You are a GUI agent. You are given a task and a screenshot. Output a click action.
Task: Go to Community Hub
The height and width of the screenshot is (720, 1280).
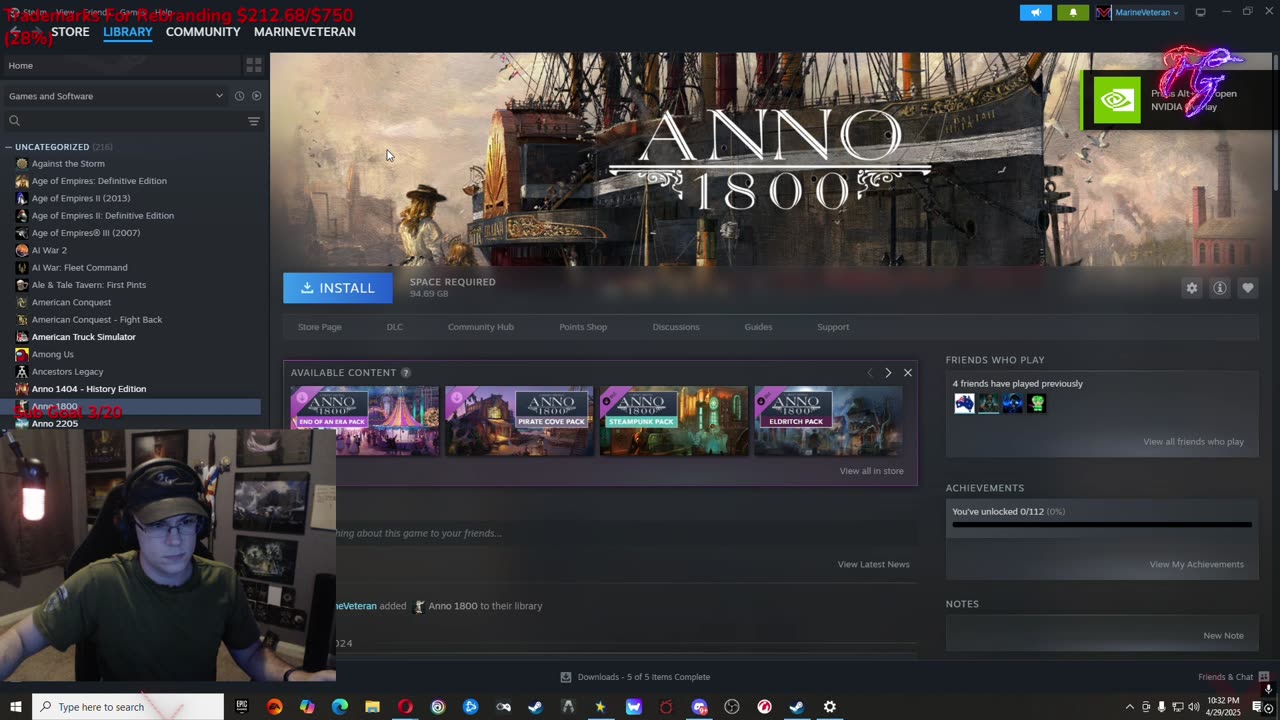pyautogui.click(x=481, y=327)
